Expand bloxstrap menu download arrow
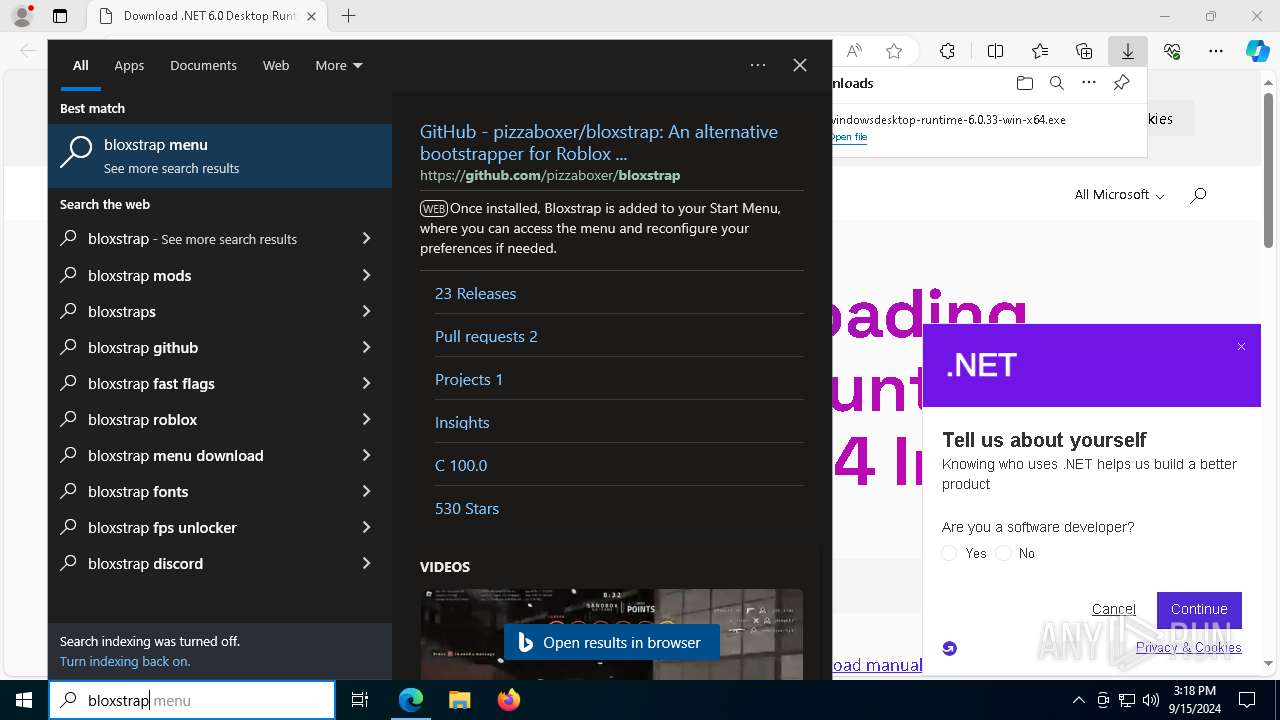1280x720 pixels. click(x=366, y=455)
